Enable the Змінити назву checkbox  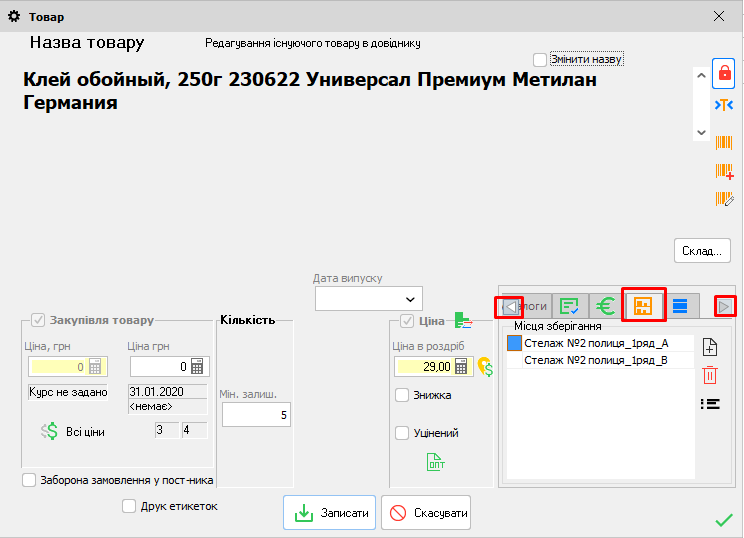coord(540,60)
